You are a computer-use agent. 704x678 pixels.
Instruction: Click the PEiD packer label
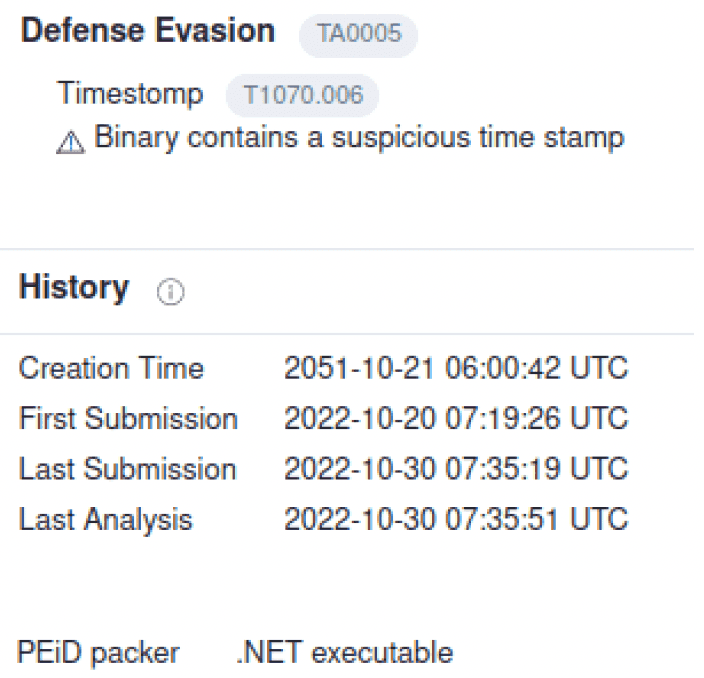99,653
